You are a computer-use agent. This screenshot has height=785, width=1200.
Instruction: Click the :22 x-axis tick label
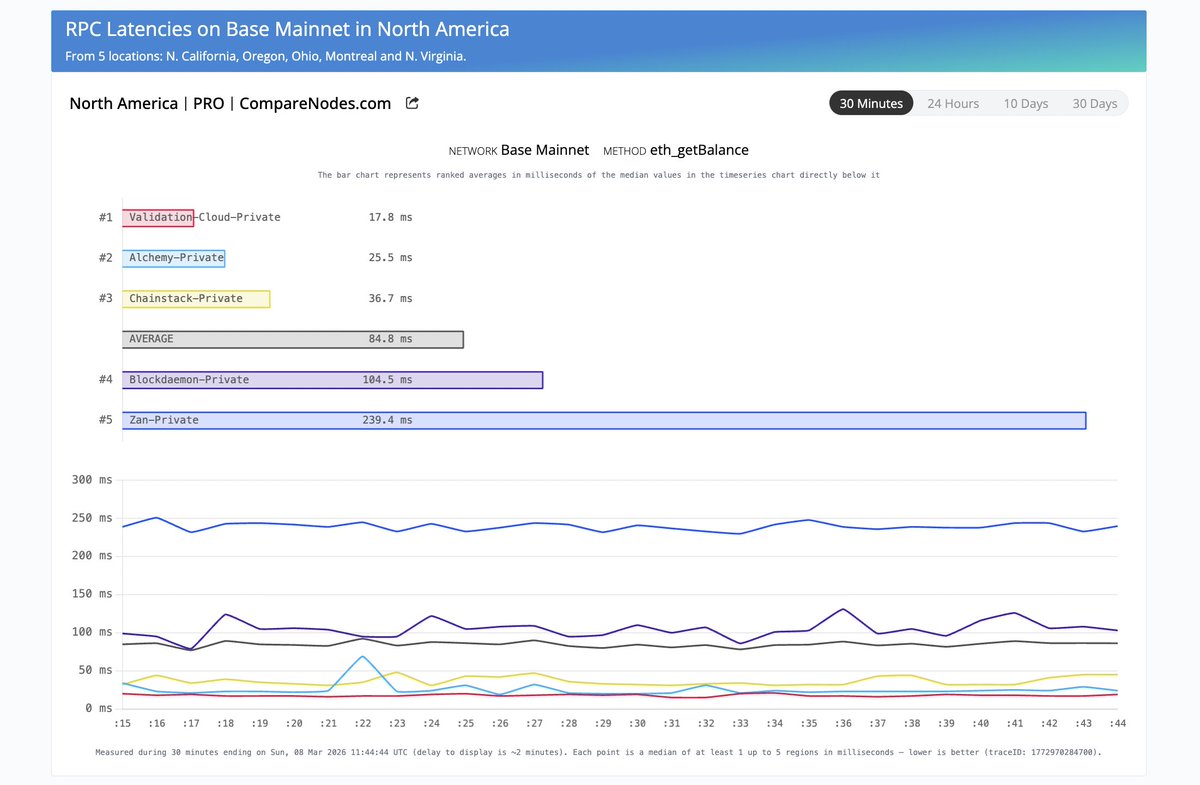pos(363,723)
